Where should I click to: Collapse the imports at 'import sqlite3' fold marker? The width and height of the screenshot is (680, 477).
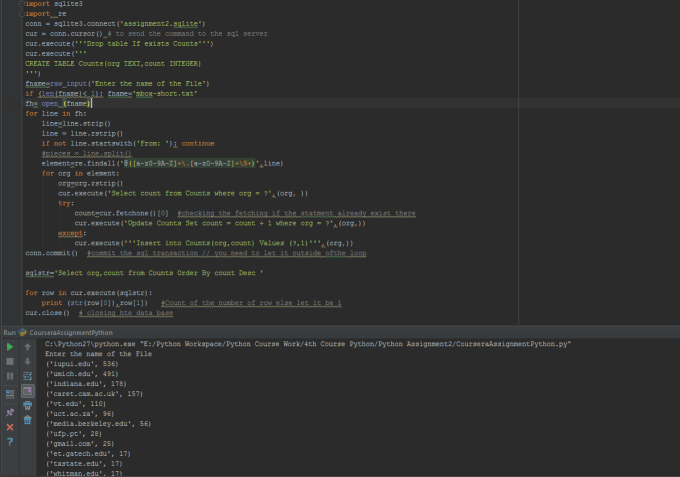click(x=21, y=3)
